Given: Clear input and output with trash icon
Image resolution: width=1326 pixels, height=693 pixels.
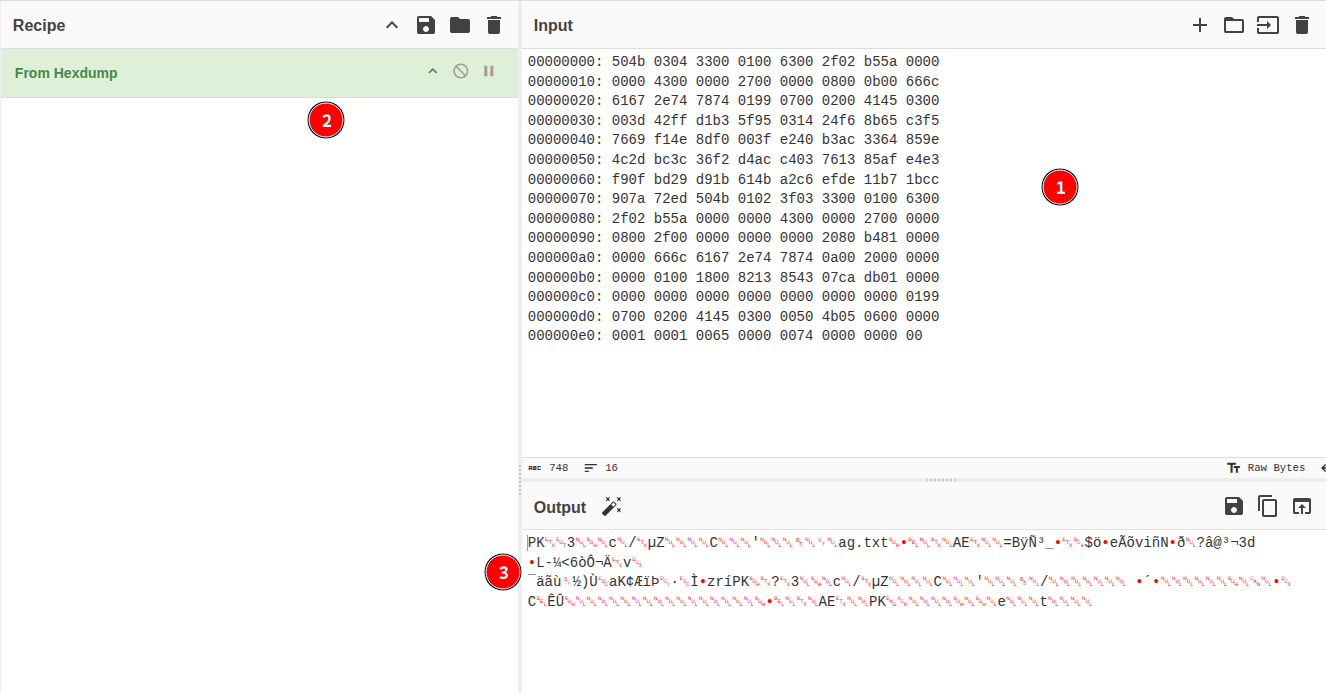Looking at the screenshot, I should point(1301,25).
